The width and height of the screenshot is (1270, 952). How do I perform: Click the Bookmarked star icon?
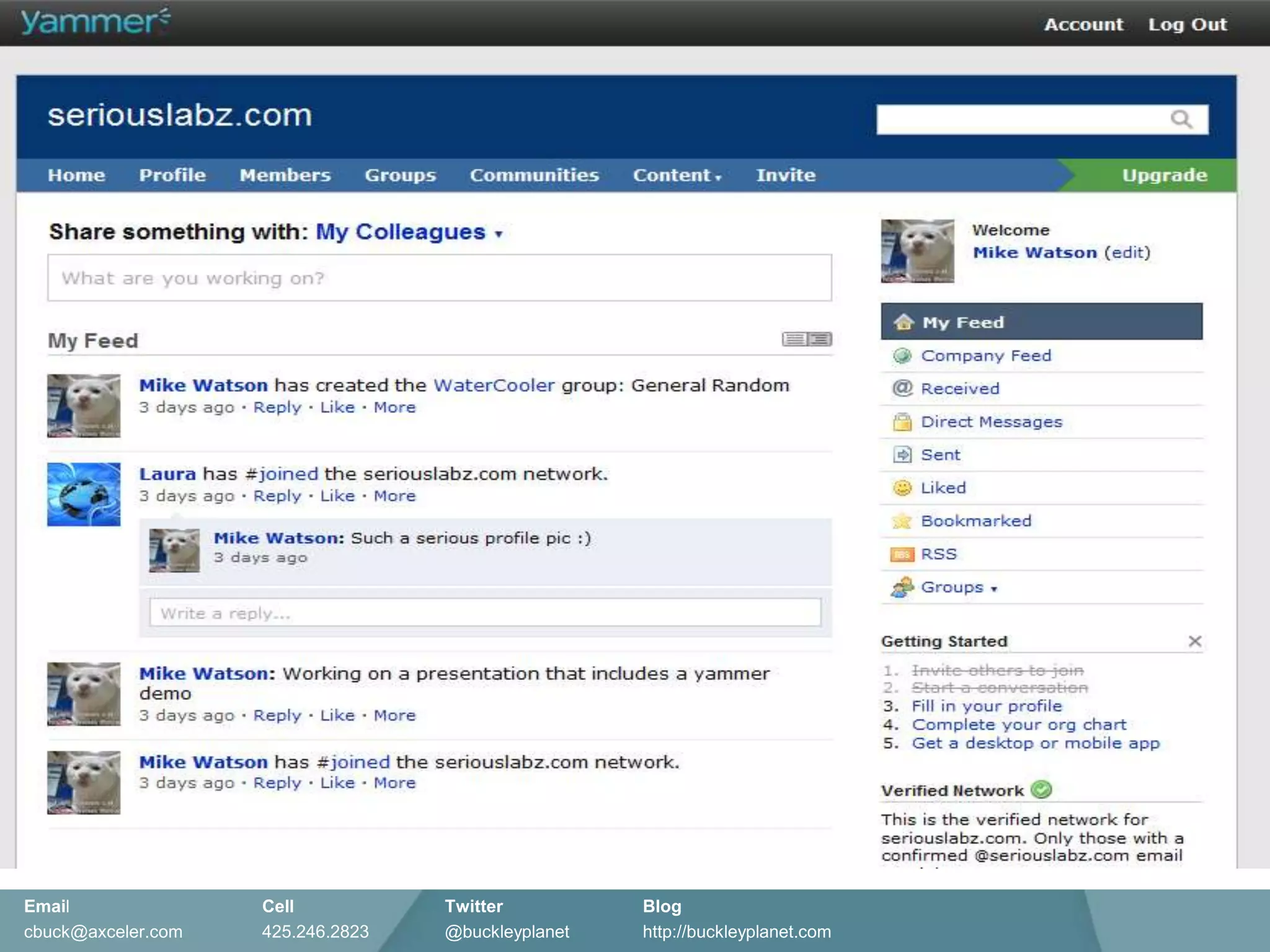[902, 521]
